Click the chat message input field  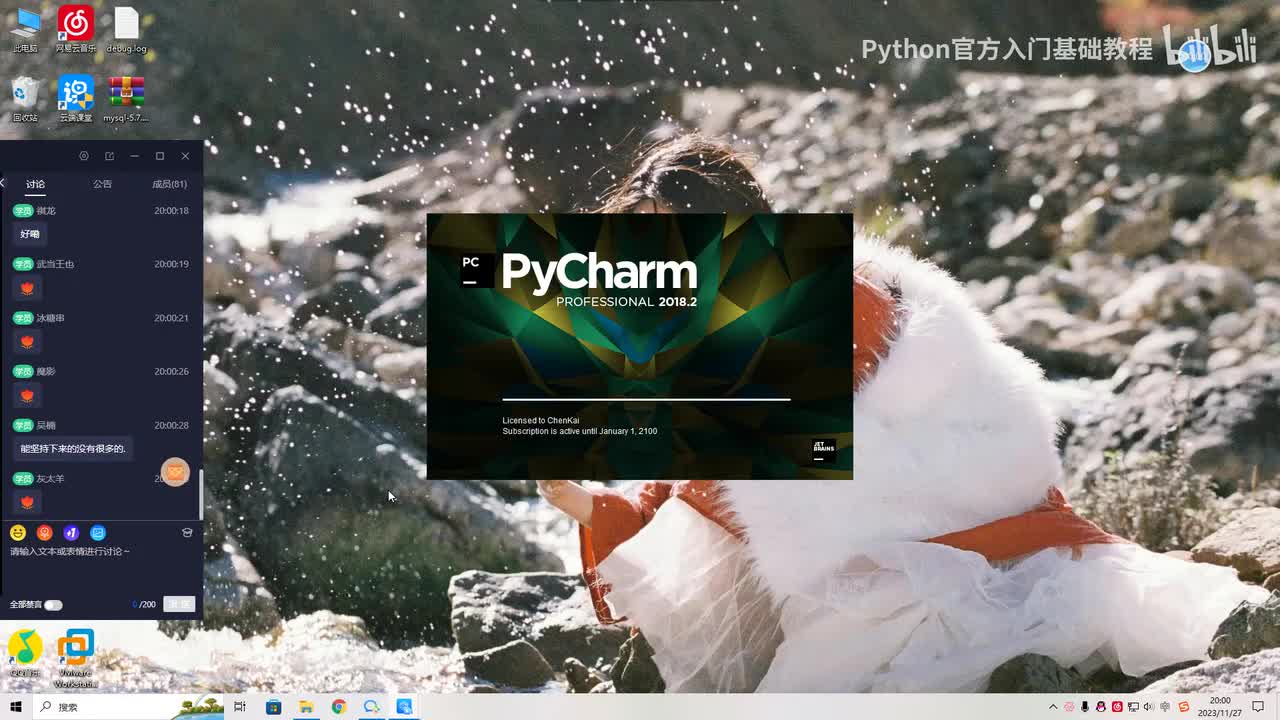coord(100,568)
